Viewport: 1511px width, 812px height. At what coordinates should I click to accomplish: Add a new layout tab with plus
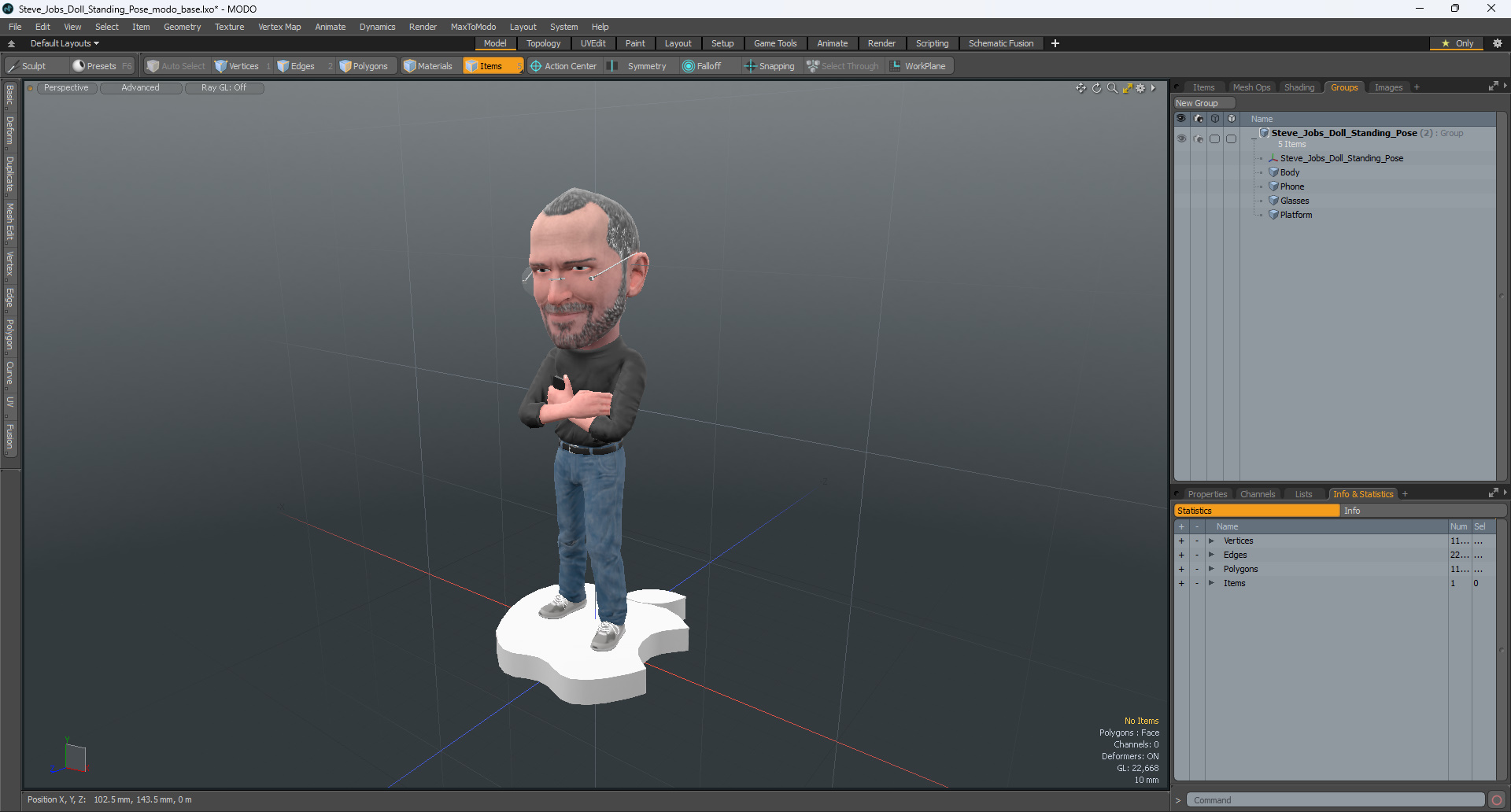[x=1055, y=43]
